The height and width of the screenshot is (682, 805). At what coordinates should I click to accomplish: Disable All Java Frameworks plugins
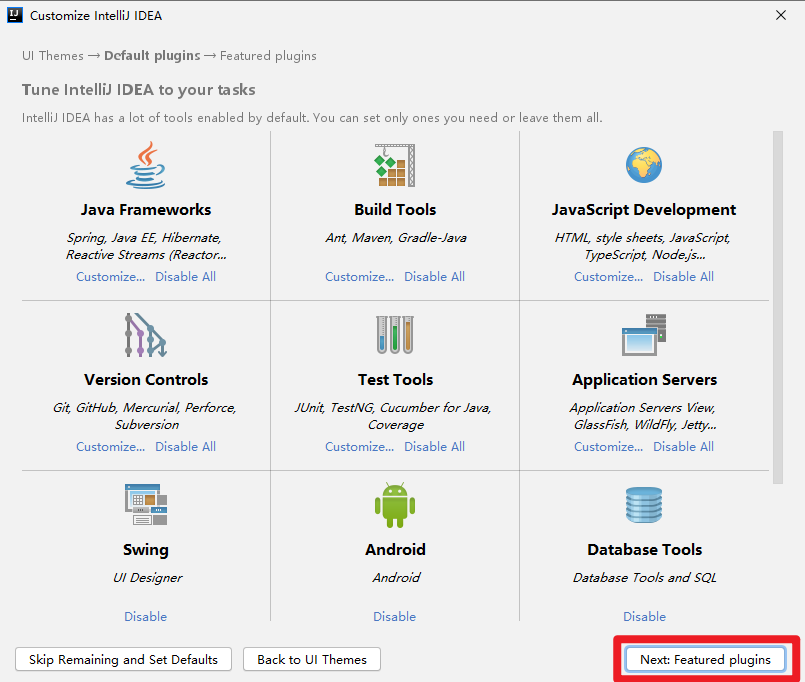[x=185, y=277]
